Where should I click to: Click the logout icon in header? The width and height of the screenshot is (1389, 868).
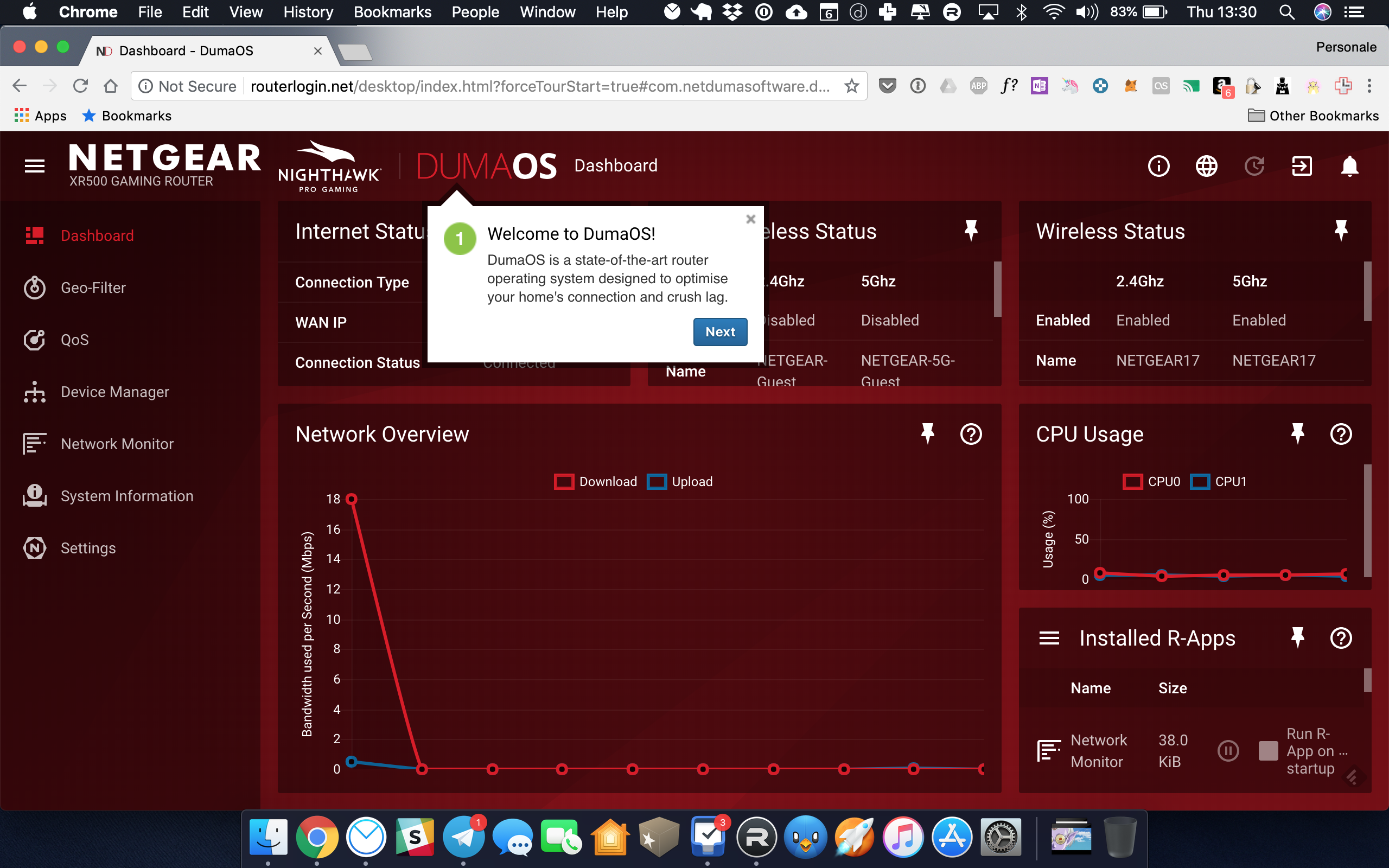tap(1301, 166)
